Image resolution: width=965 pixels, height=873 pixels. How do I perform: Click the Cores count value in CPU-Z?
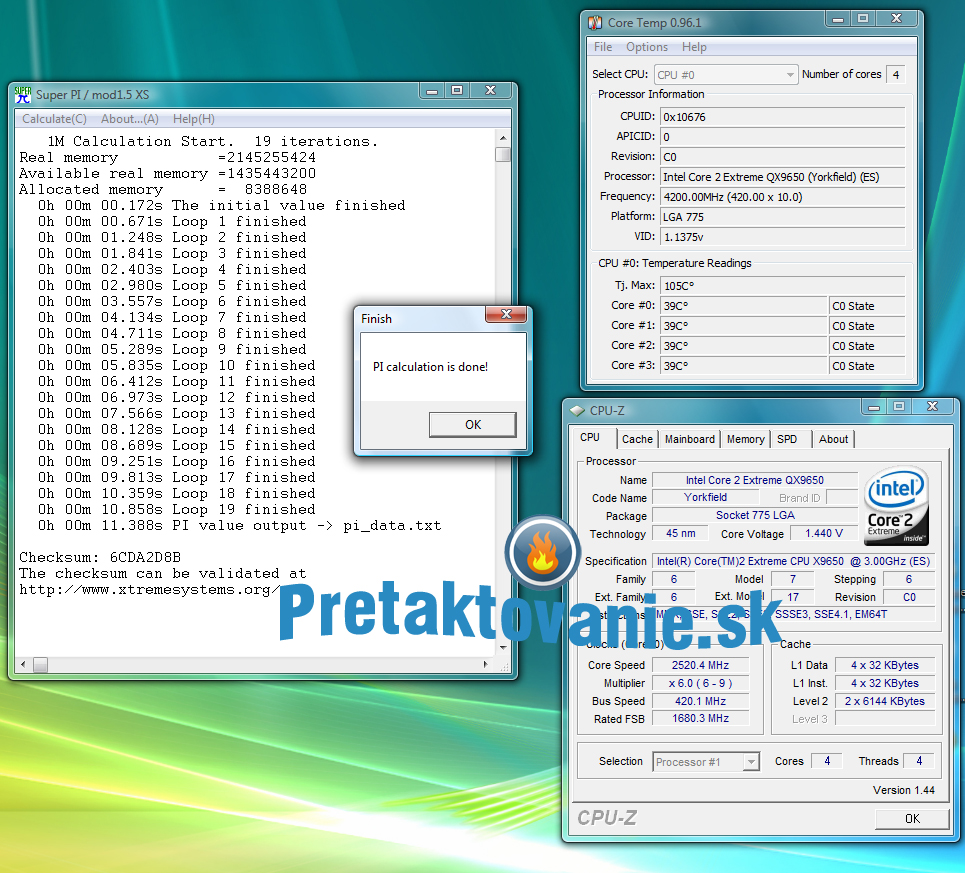pos(827,761)
